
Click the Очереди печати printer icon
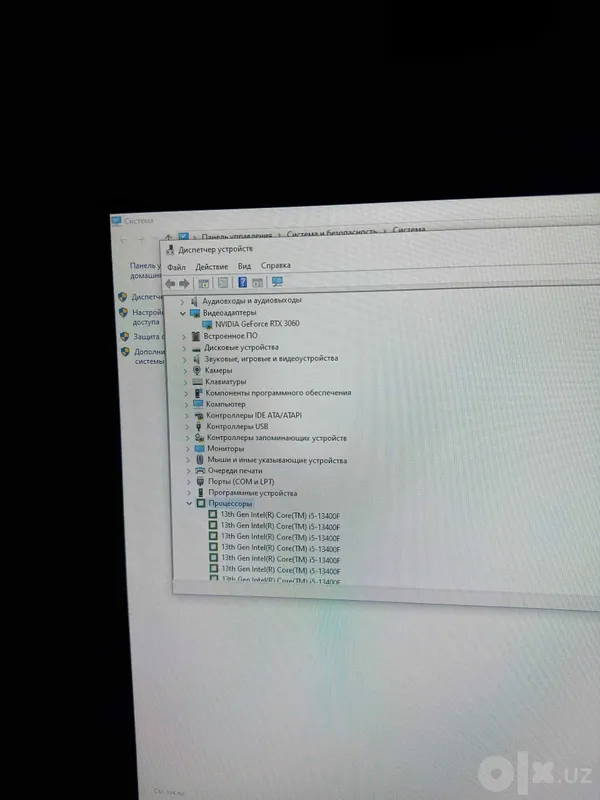pos(200,471)
